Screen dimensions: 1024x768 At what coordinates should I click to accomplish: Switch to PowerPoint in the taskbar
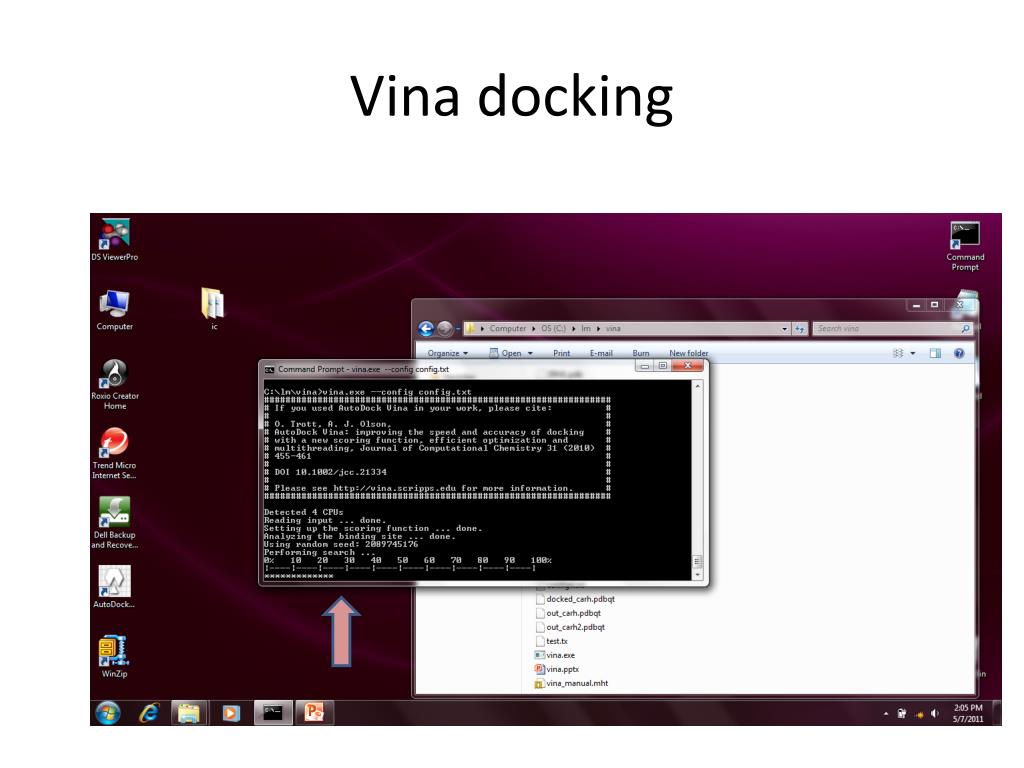click(x=314, y=712)
